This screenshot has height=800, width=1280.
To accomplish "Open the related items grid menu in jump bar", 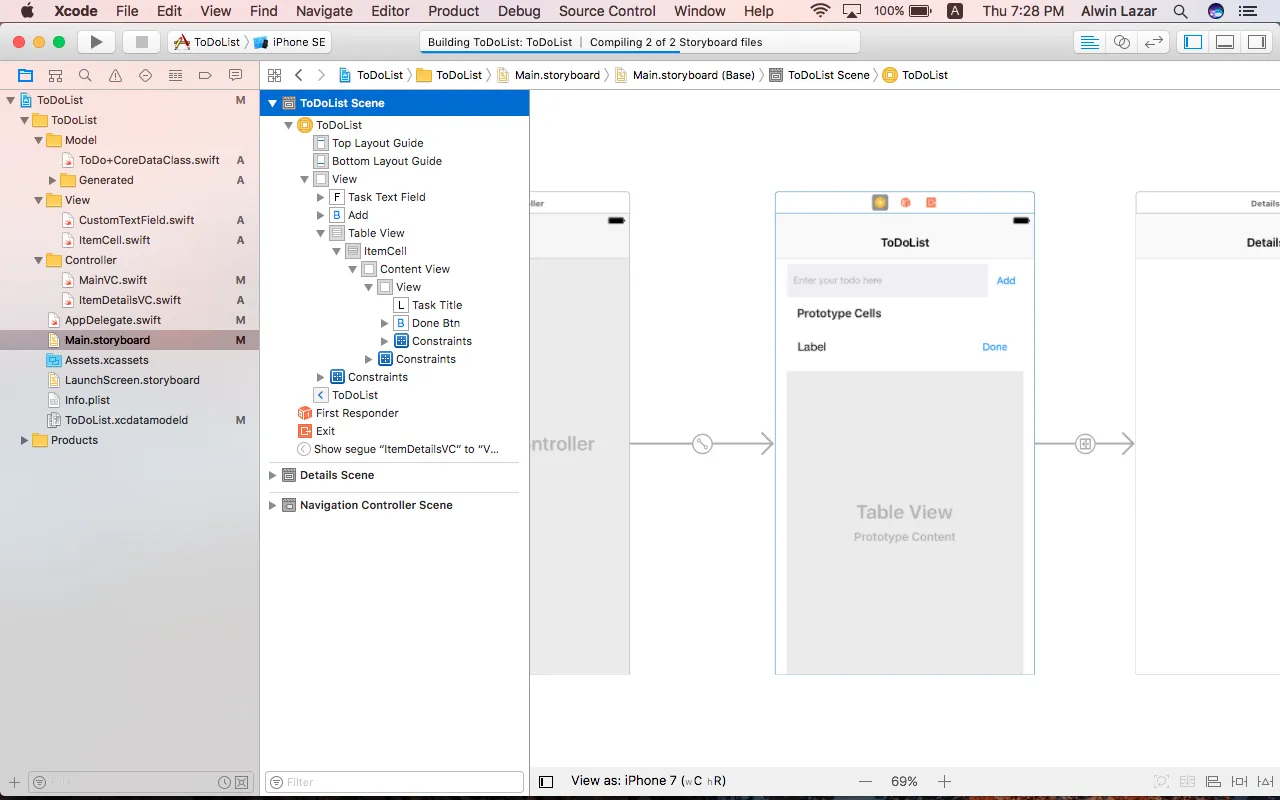I will pyautogui.click(x=274, y=75).
